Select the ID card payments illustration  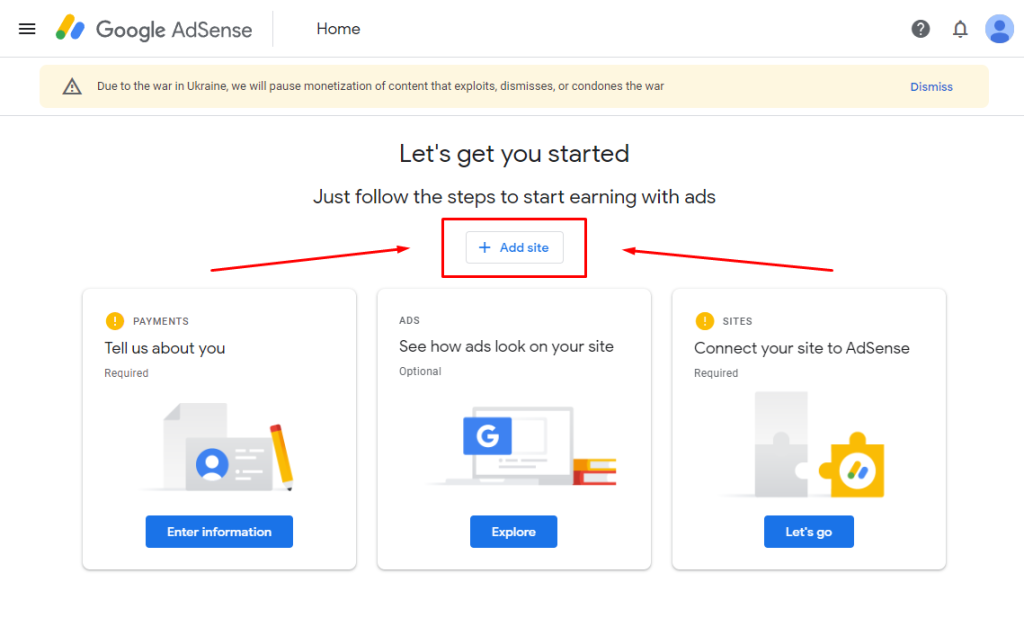[228, 448]
